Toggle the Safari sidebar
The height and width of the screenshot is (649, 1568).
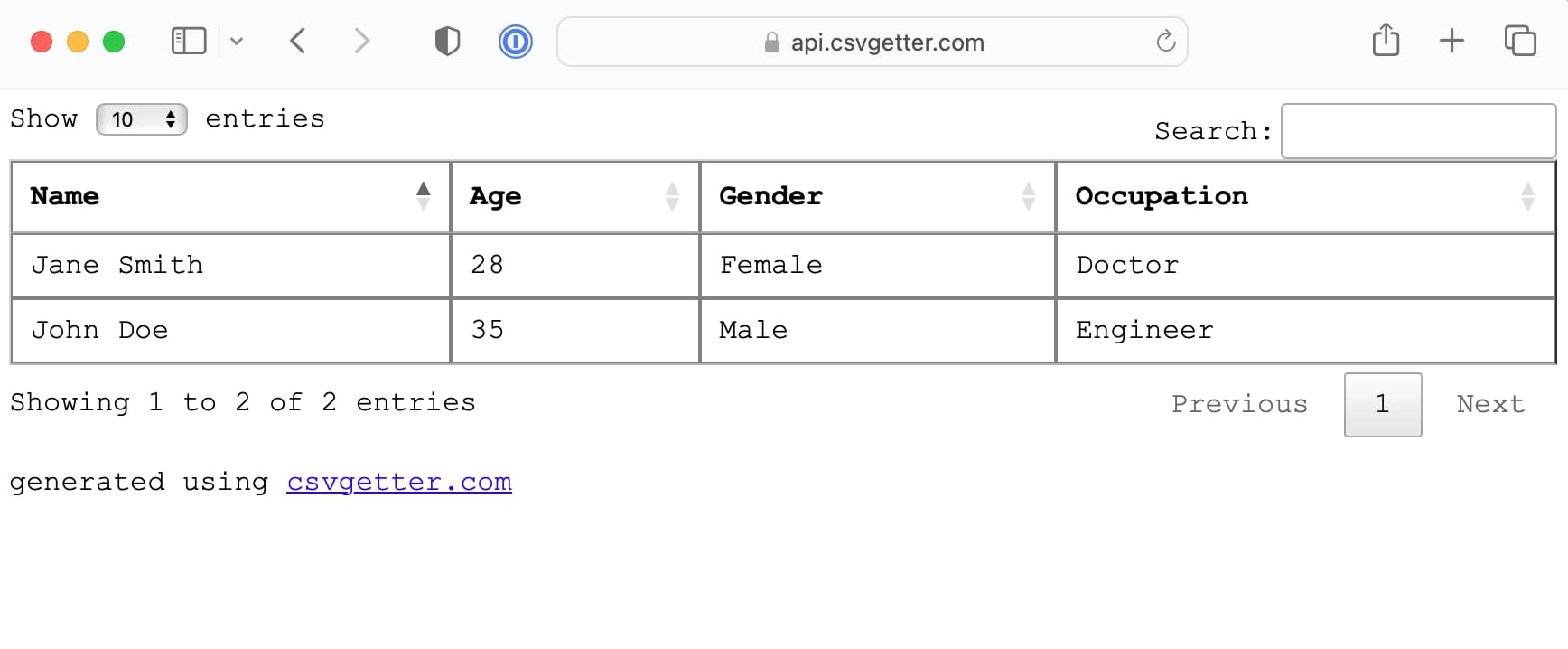click(188, 41)
